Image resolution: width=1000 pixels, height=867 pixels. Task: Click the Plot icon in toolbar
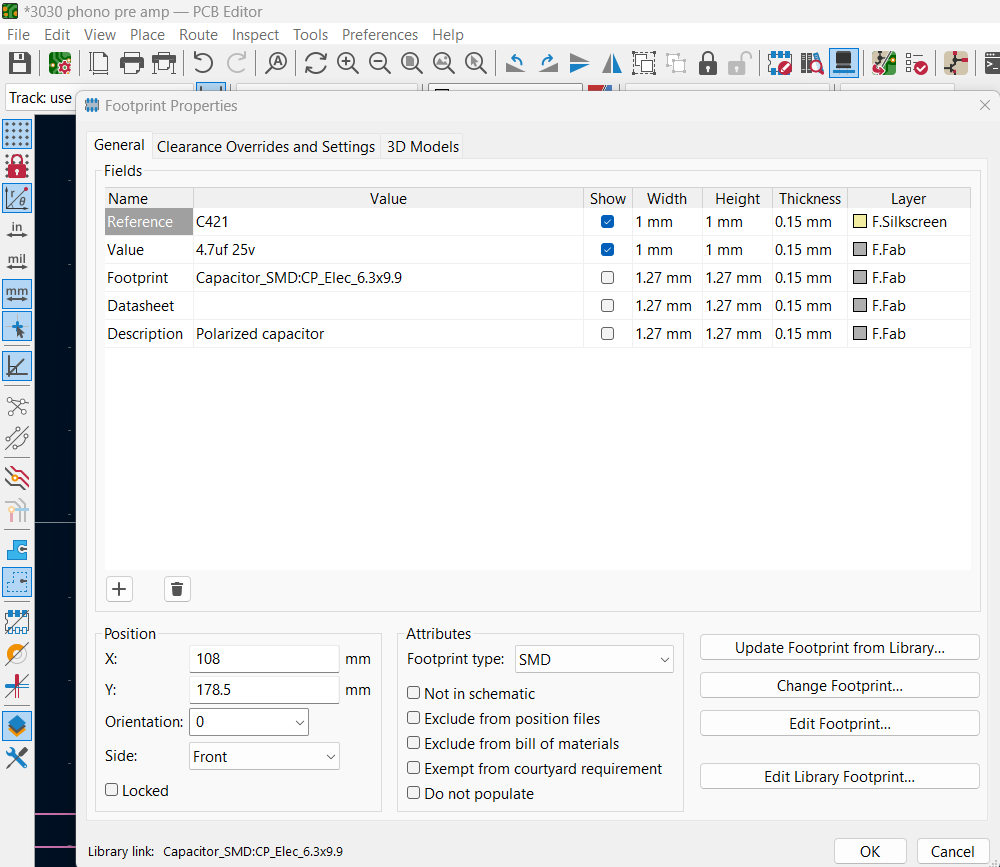[164, 63]
